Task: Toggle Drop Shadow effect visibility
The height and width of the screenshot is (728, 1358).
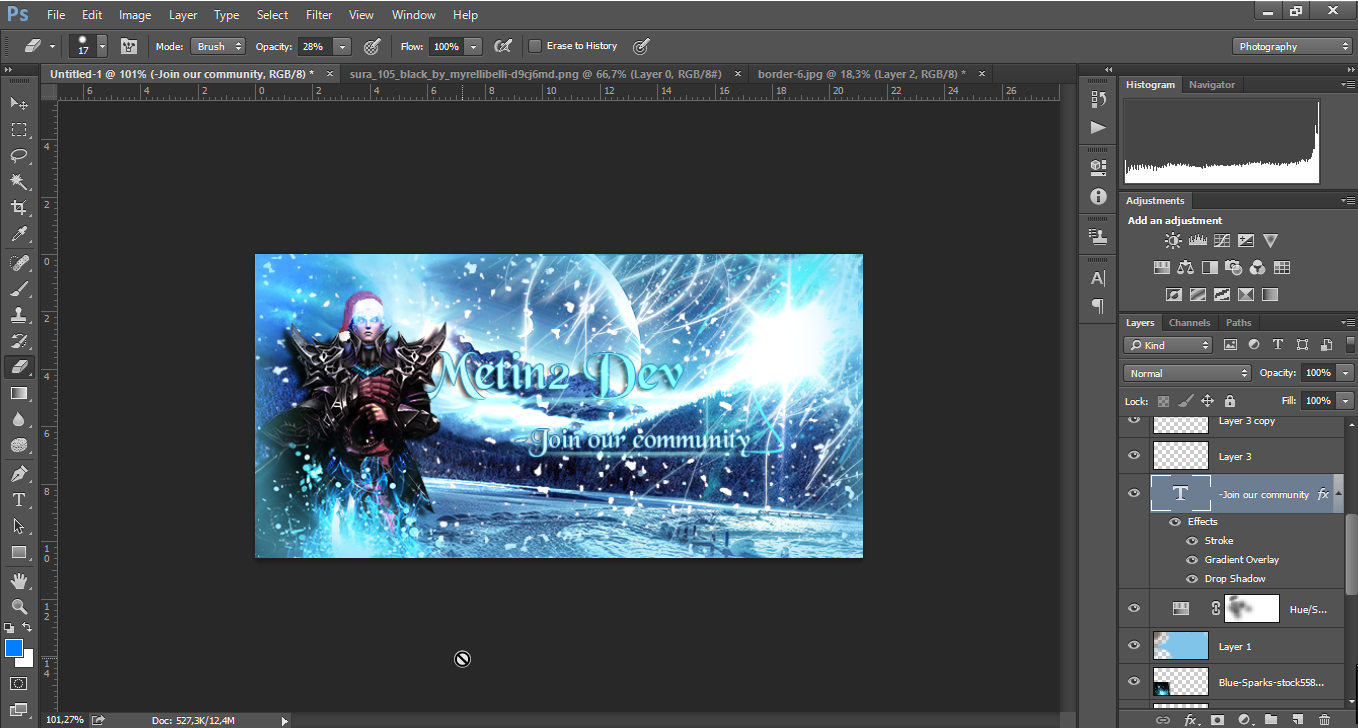Action: point(1192,579)
